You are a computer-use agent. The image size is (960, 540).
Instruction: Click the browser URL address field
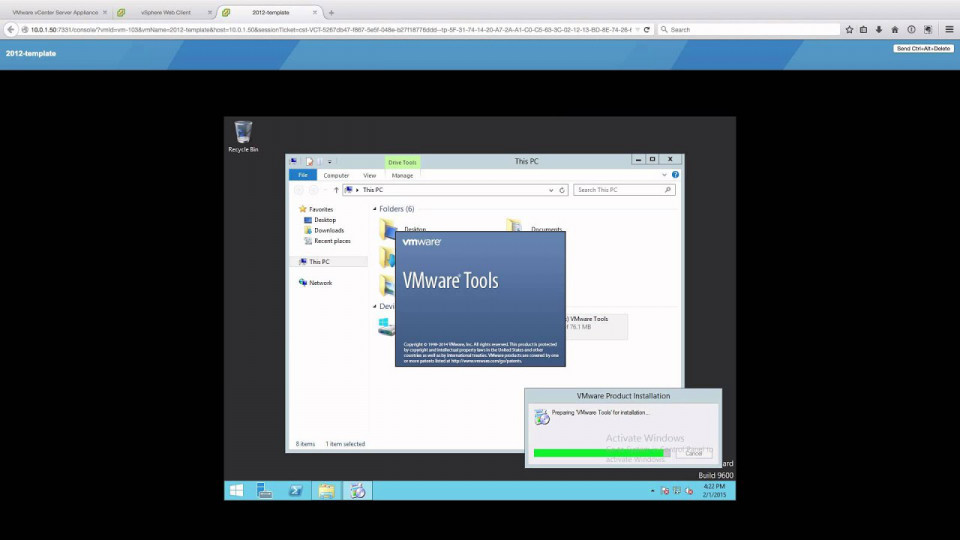click(331, 29)
